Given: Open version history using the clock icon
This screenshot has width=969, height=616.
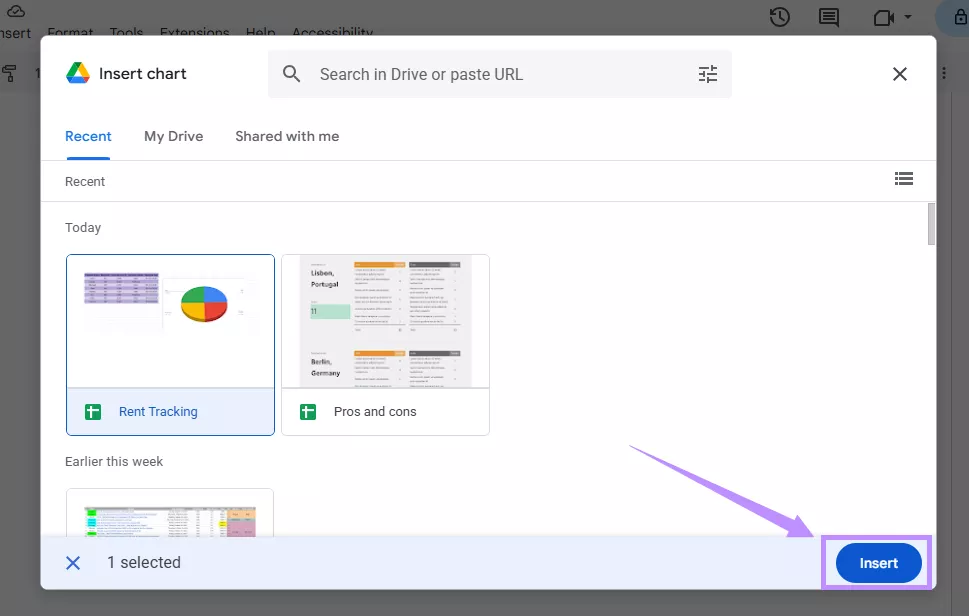Looking at the screenshot, I should tap(779, 17).
